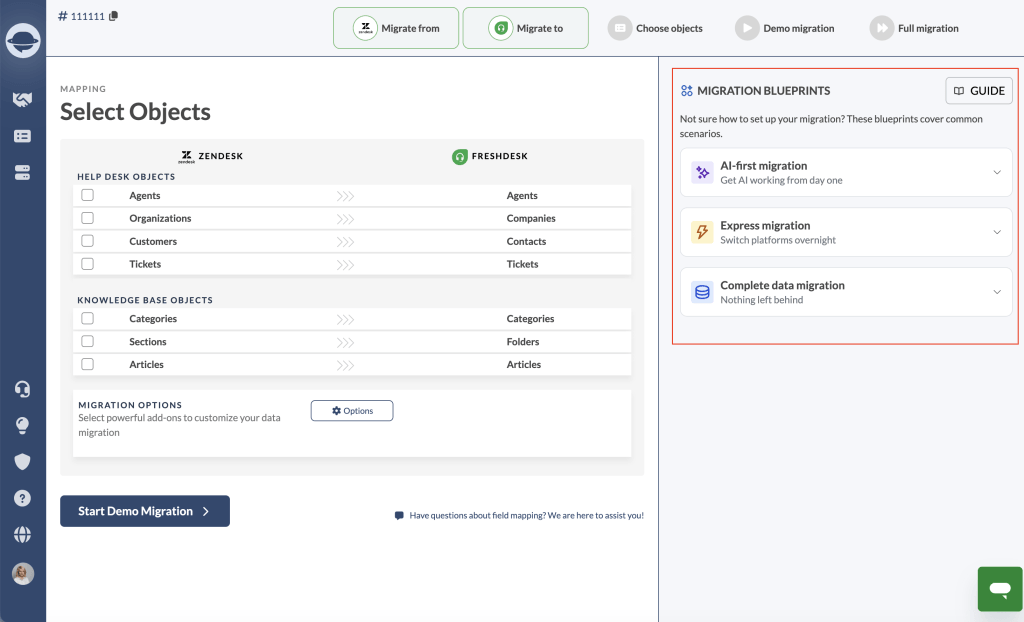This screenshot has height=622, width=1024.
Task: Click the planet logo in the sidebar
Action: tap(23, 40)
